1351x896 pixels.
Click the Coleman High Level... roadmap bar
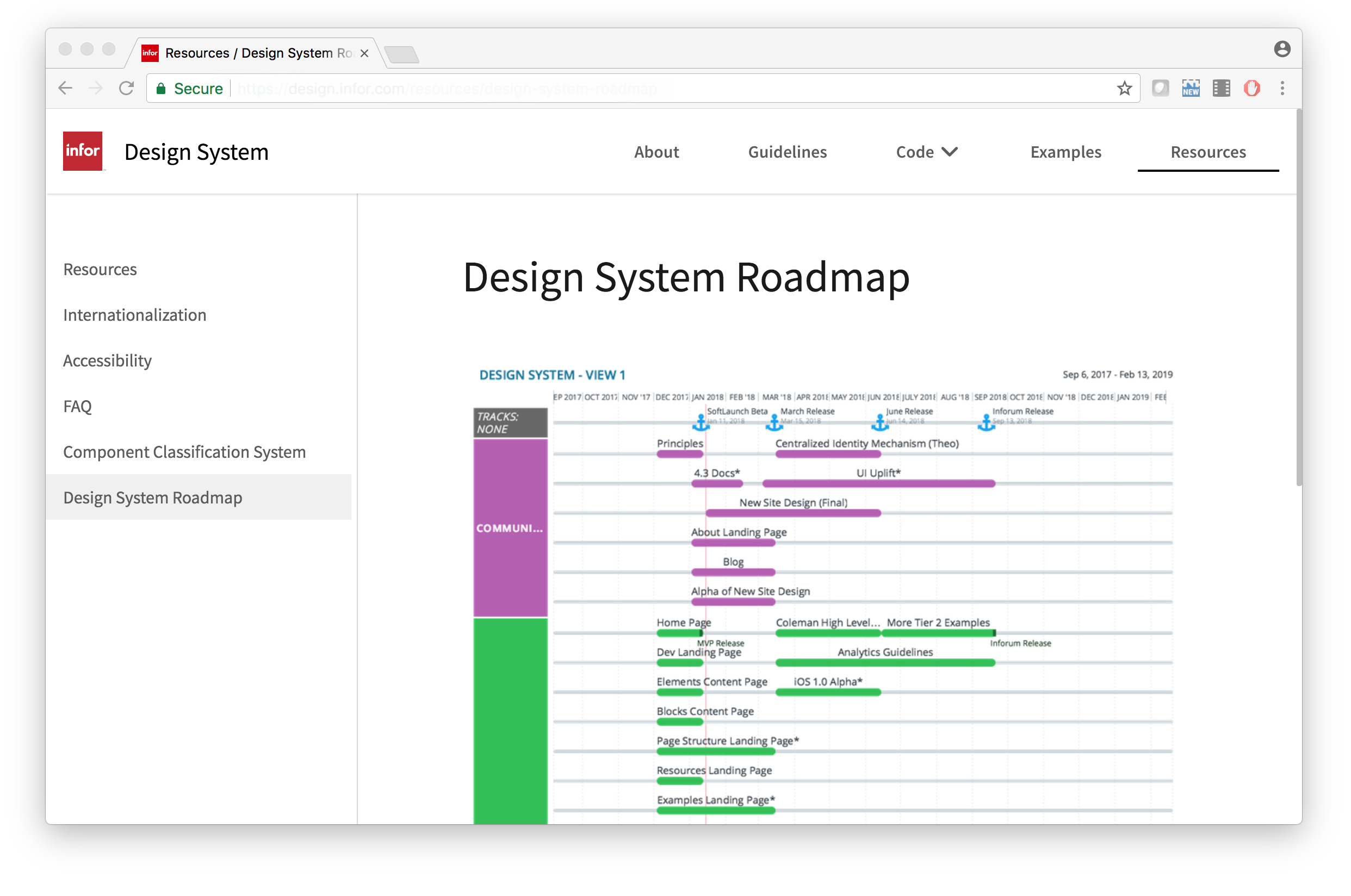tap(828, 633)
